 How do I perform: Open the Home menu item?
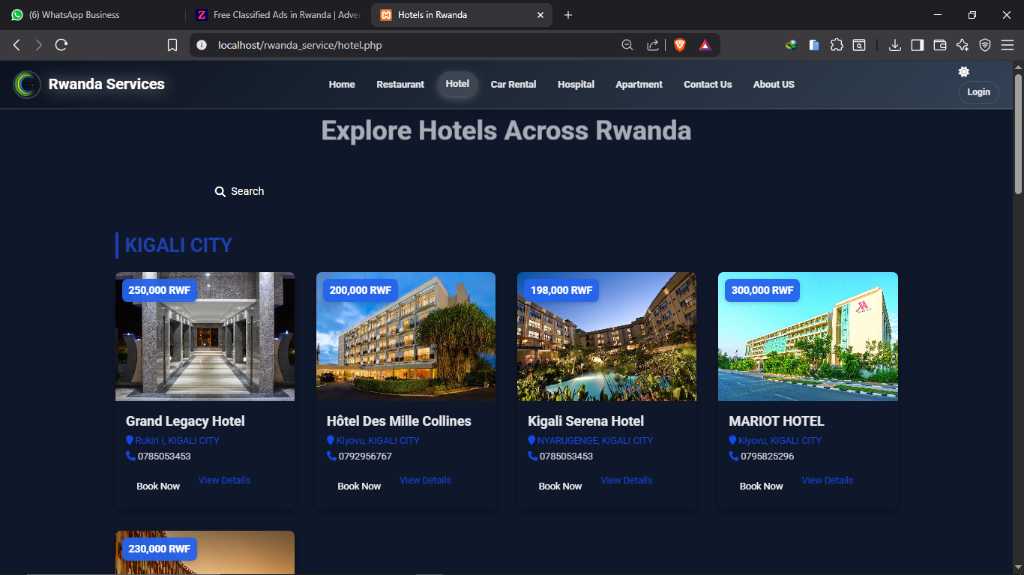click(x=342, y=84)
